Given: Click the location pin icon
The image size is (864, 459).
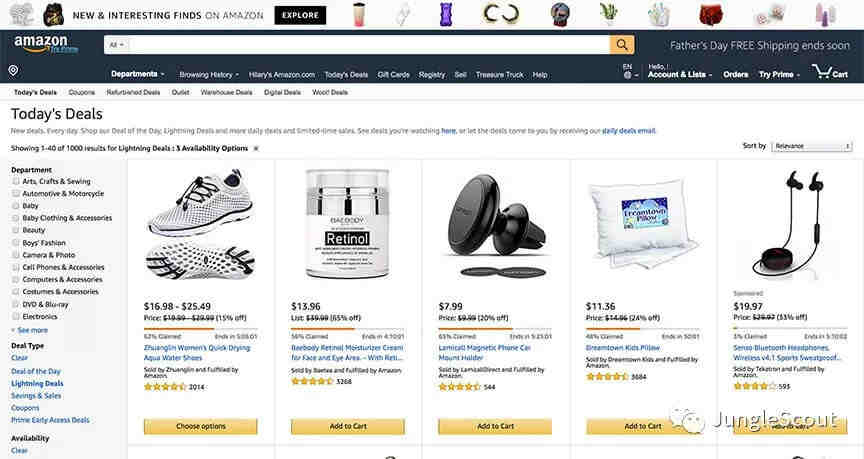Looking at the screenshot, I should pos(14,71).
